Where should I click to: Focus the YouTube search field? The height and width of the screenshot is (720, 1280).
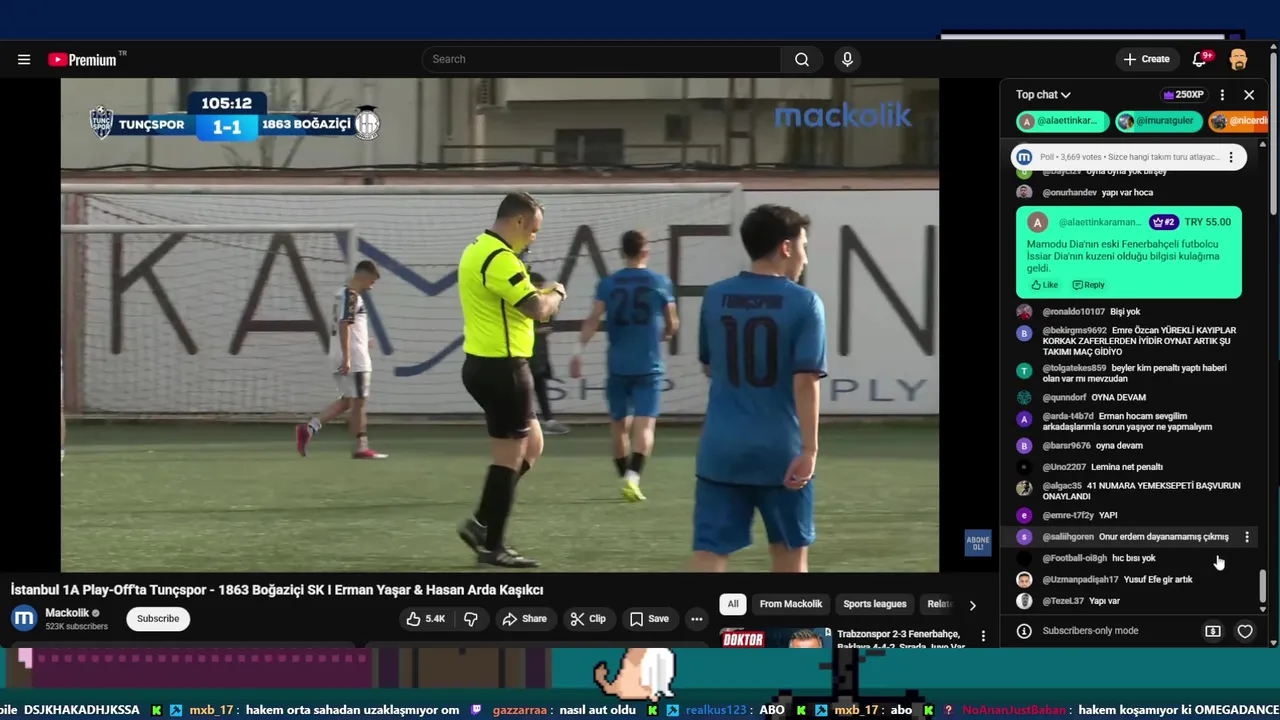pos(602,59)
